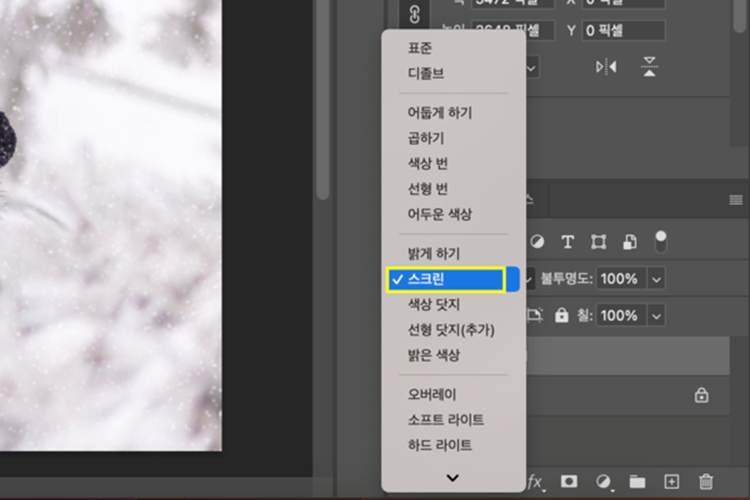The width and height of the screenshot is (750, 500).
Task: Filter layers by smart objects
Action: pyautogui.click(x=629, y=242)
